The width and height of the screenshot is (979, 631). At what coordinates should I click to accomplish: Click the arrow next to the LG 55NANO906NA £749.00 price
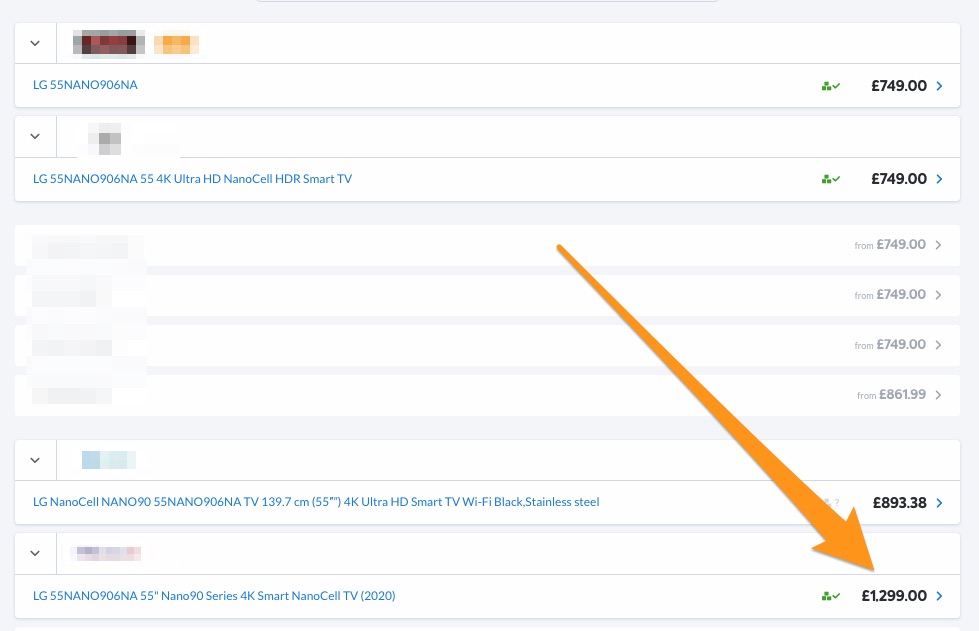[939, 86]
